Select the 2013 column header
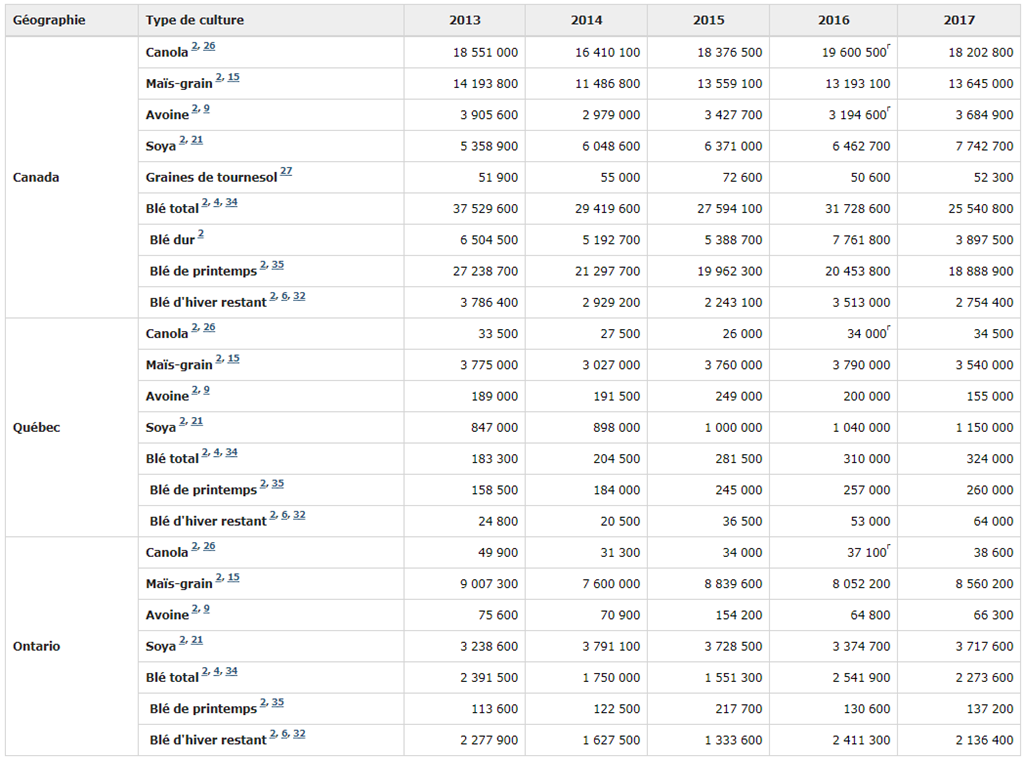The image size is (1024, 761). pos(464,20)
